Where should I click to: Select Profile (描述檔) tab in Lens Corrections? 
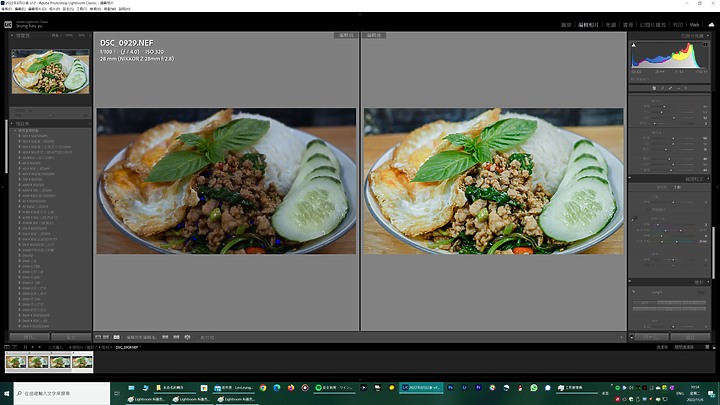662,187
